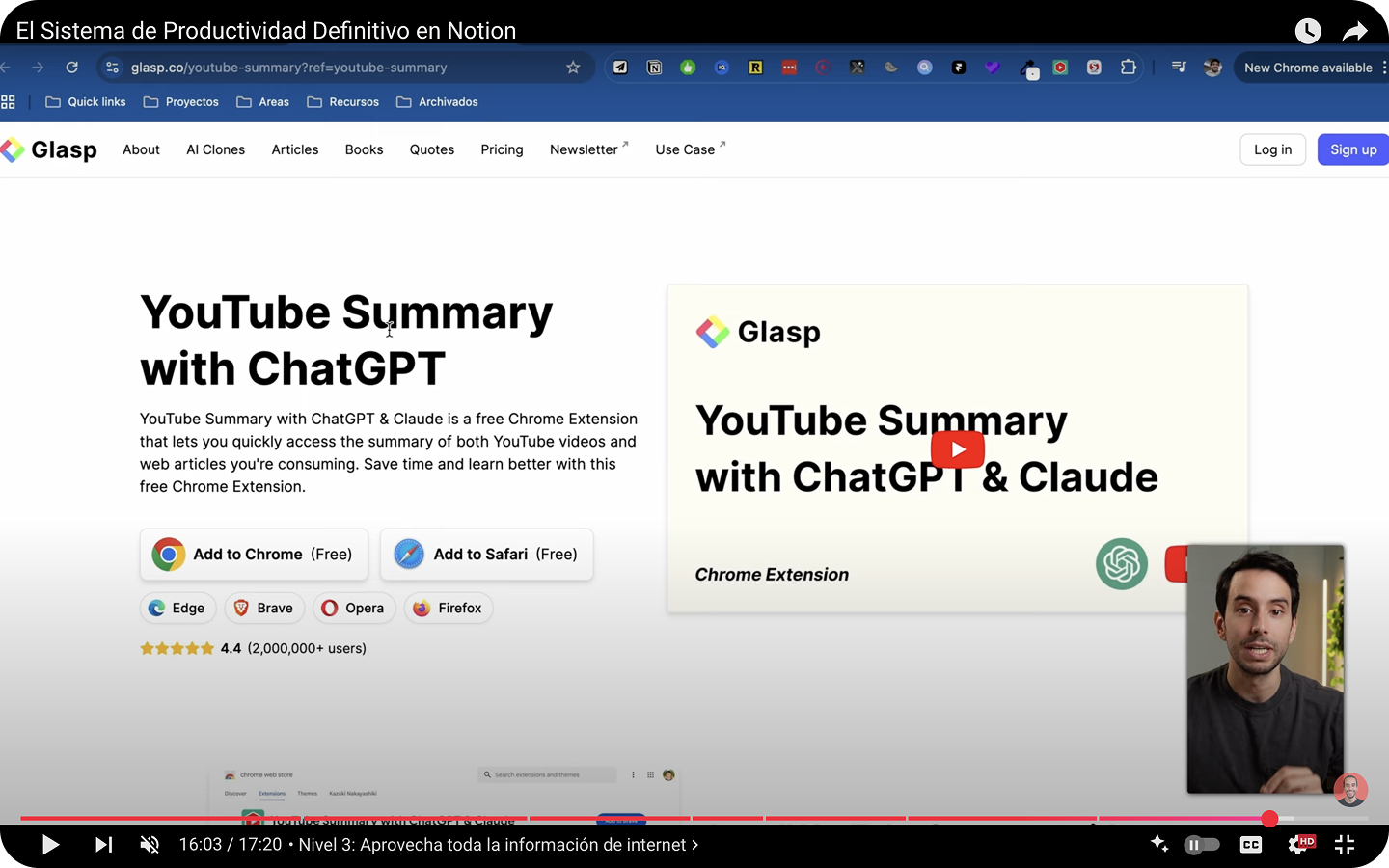Open the Areas bookmark folder
This screenshot has width=1389, height=868.
pos(263,102)
